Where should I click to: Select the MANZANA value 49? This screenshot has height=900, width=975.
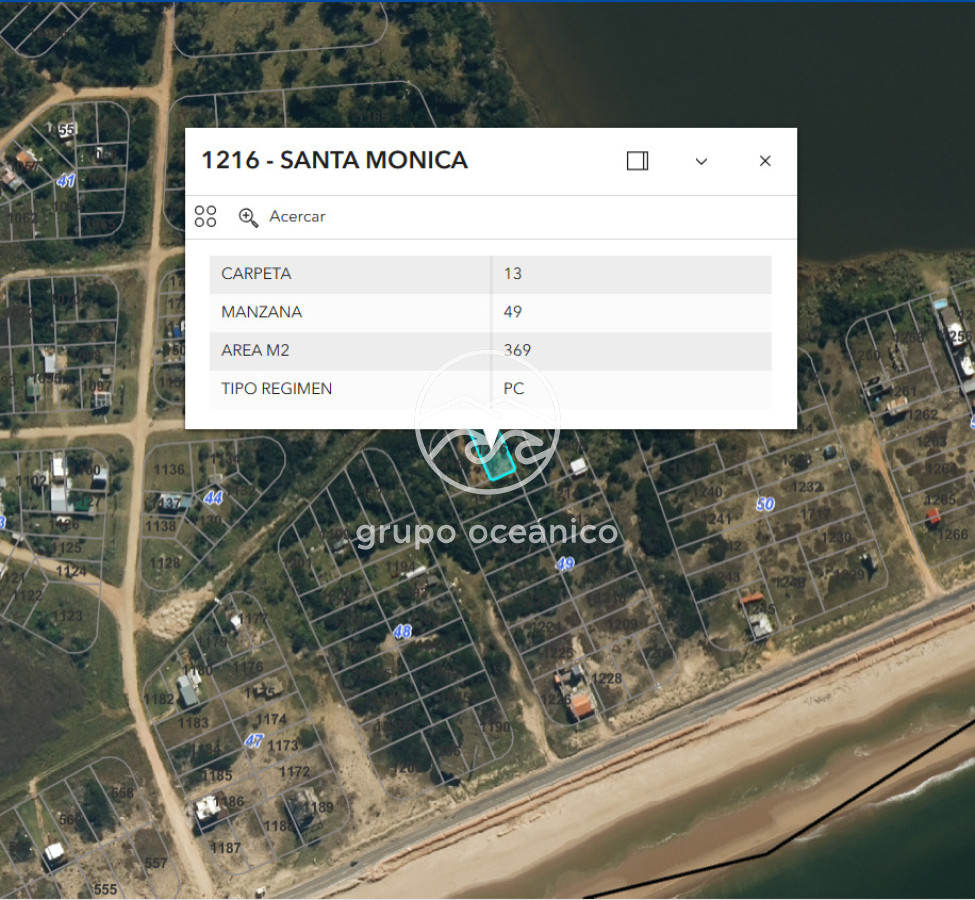pyautogui.click(x=512, y=312)
